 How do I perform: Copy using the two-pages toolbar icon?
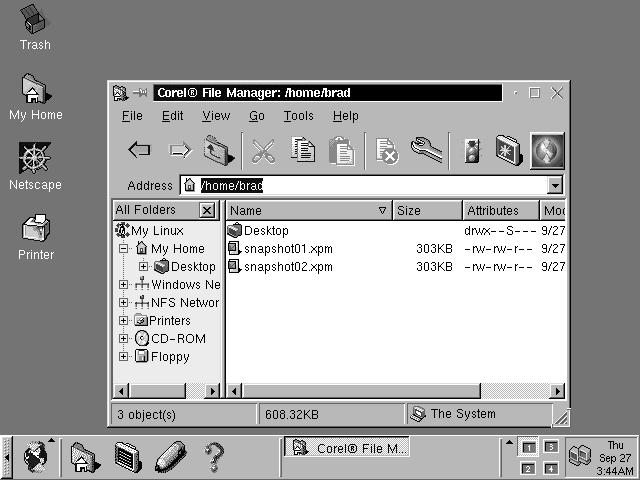tap(302, 150)
